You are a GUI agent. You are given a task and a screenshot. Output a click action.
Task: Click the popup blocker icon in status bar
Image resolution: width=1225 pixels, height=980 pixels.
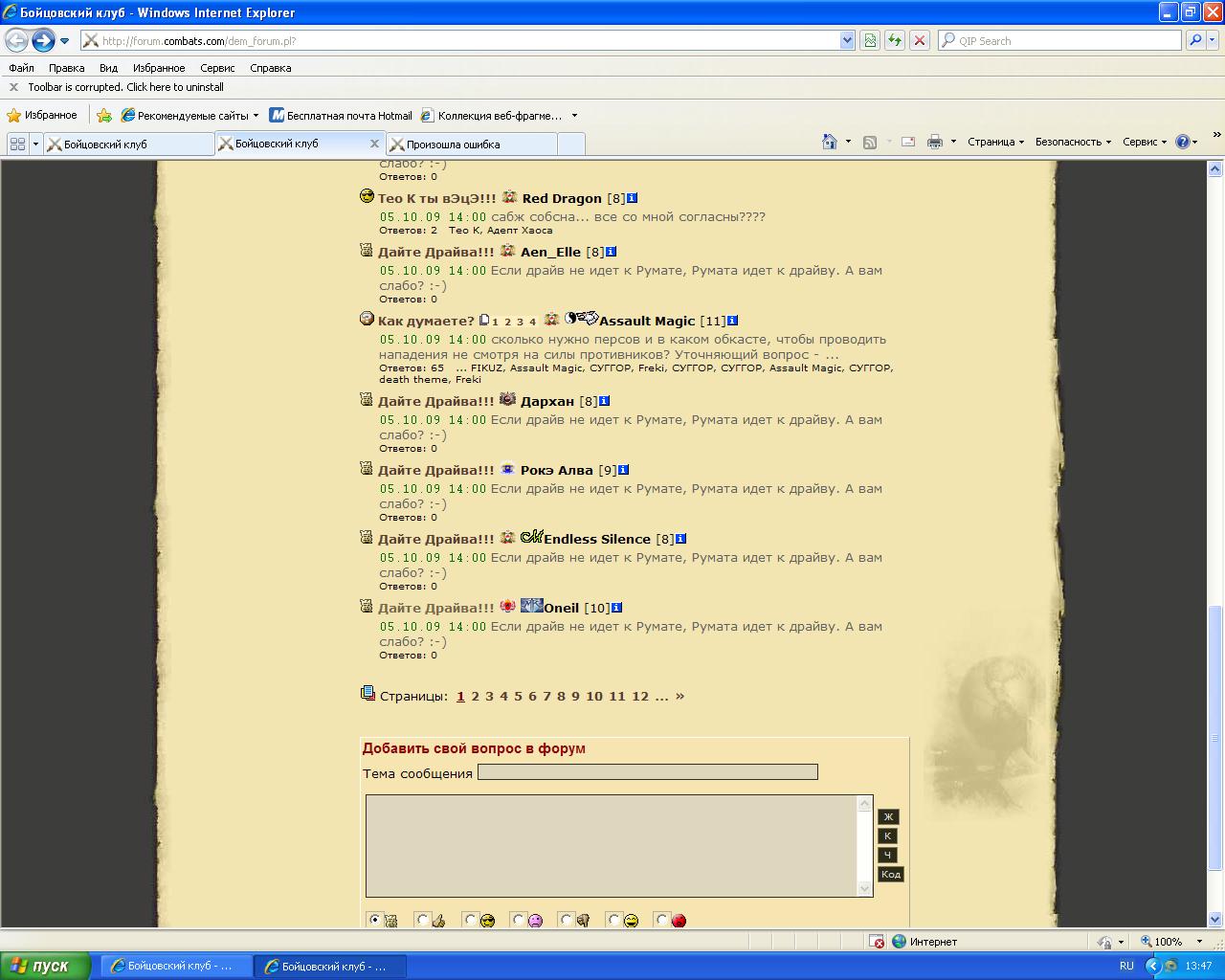pos(878,942)
